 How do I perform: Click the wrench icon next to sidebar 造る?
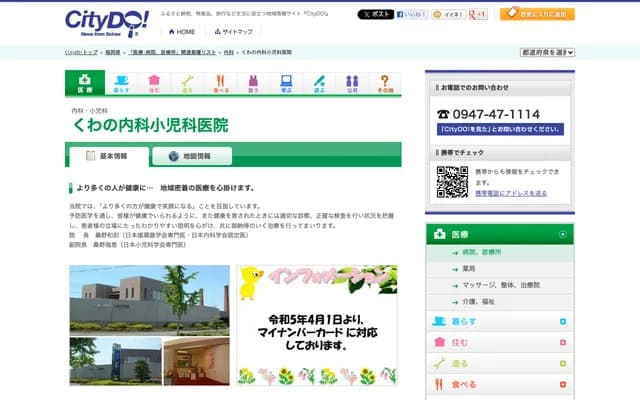(439, 363)
